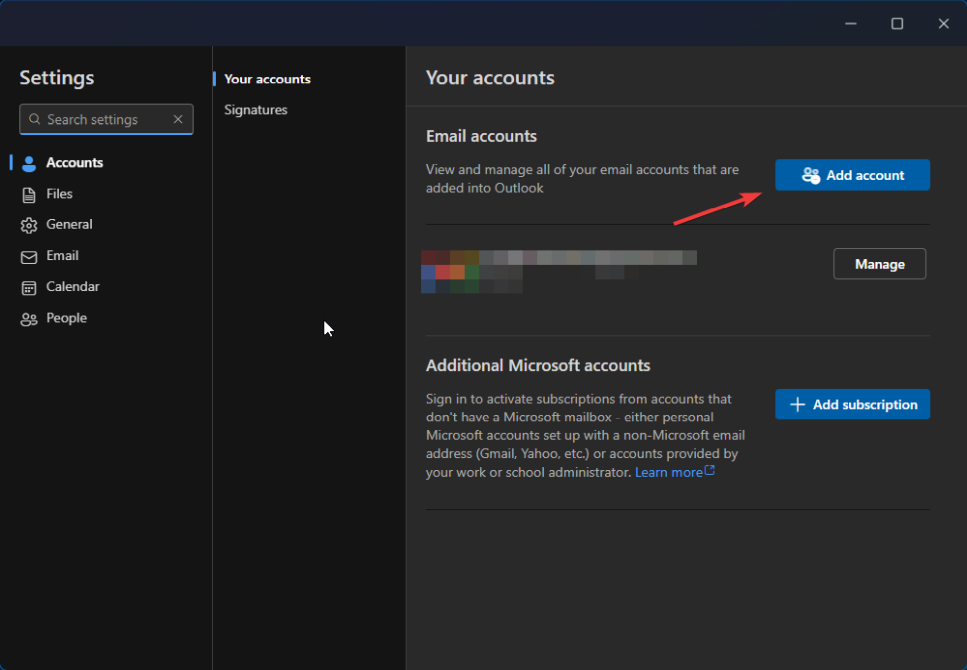This screenshot has height=670, width=967.
Task: Open the Learn more link
Action: [x=669, y=473]
